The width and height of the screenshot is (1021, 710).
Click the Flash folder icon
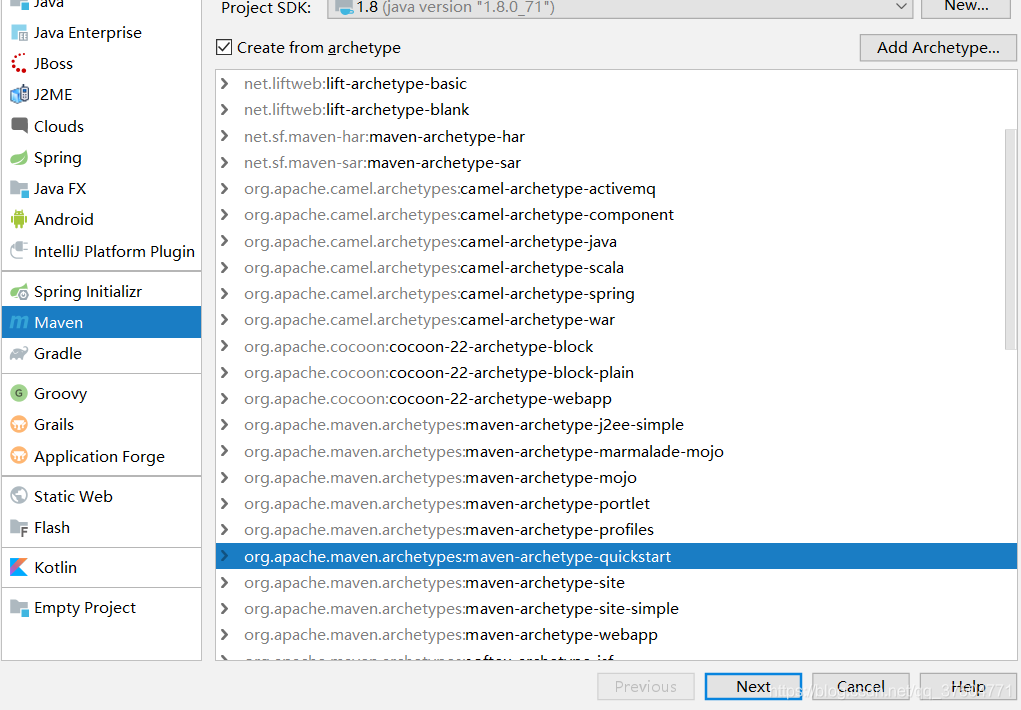pos(20,528)
